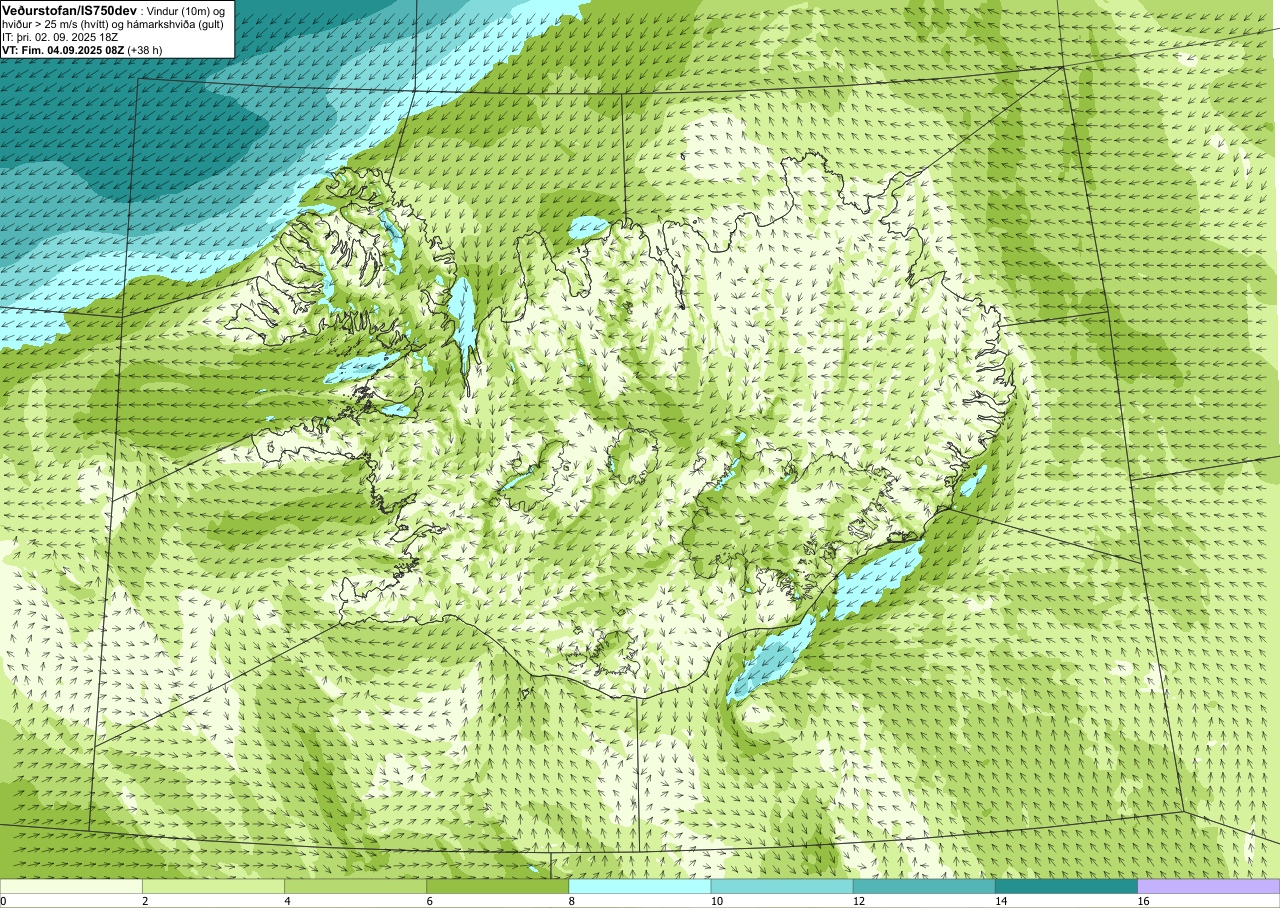Click the '14' label on the legend scale
This screenshot has height=908, width=1280.
pos(1001,901)
